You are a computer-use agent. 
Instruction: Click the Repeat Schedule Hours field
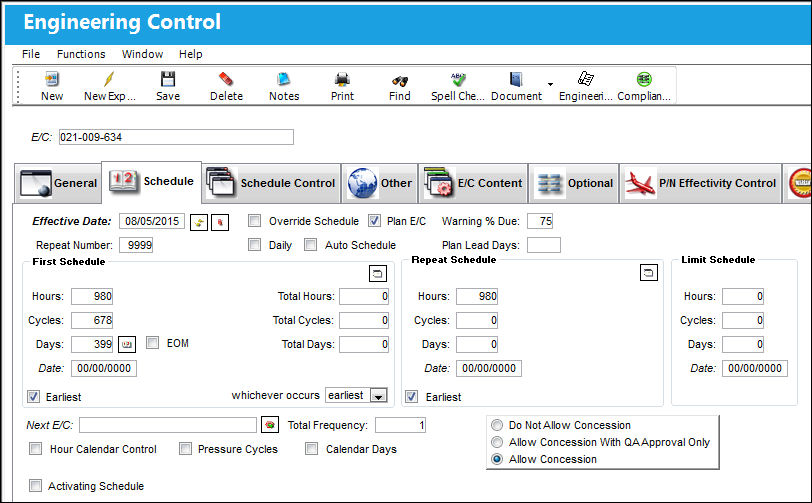pos(477,296)
